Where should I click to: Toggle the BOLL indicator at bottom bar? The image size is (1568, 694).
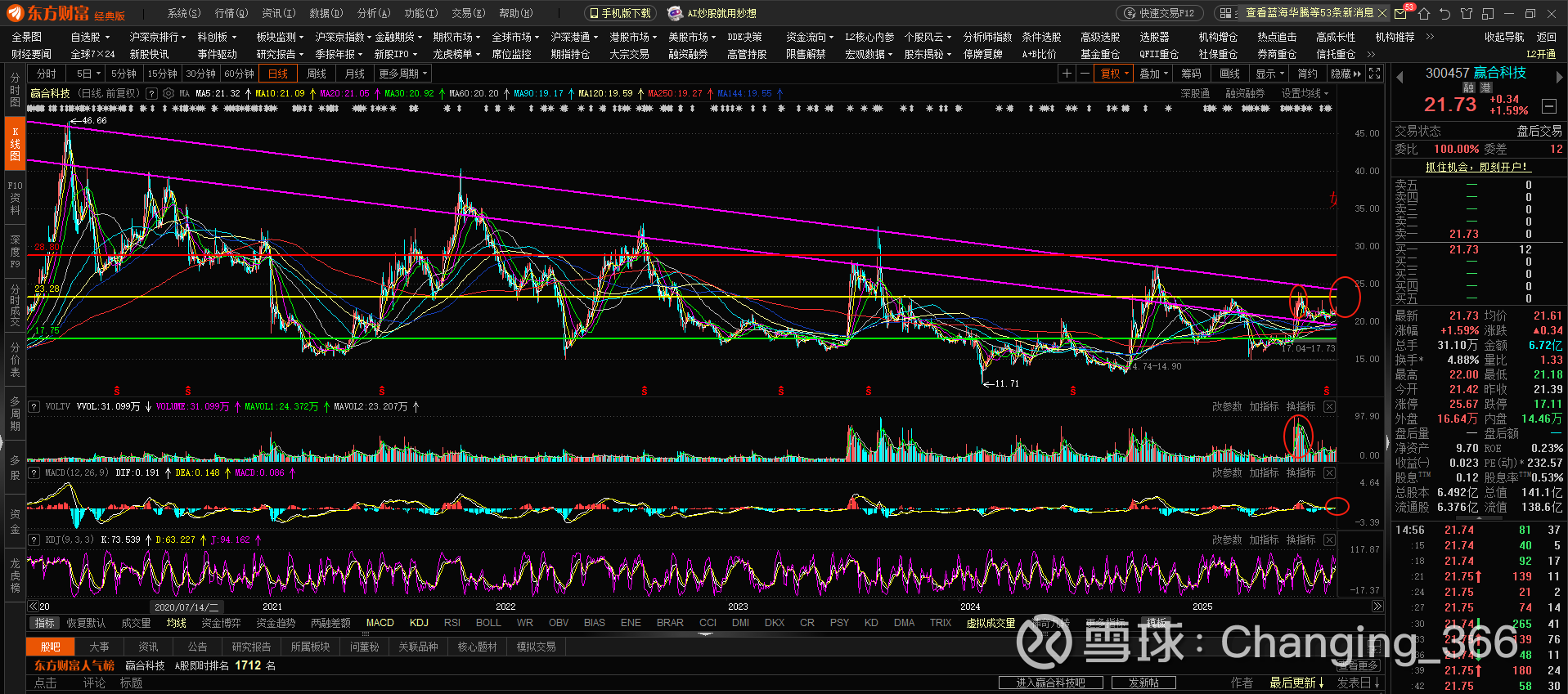[488, 623]
